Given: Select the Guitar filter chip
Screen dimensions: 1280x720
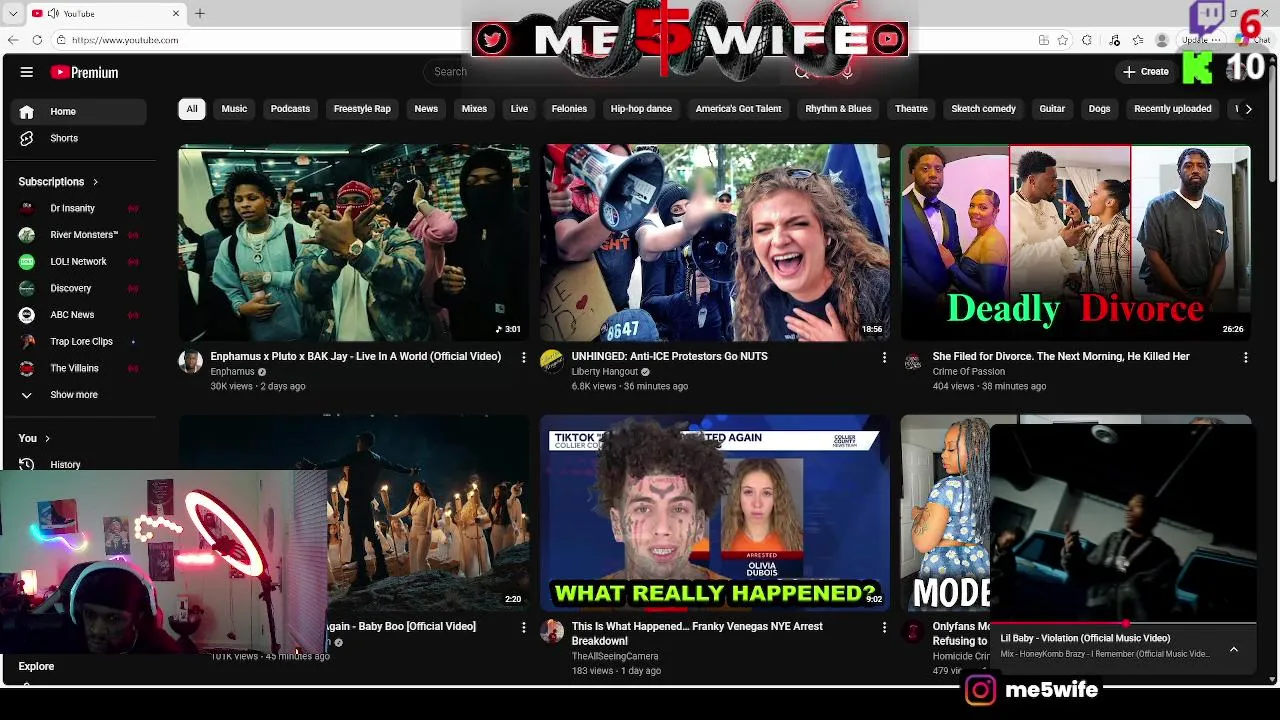Looking at the screenshot, I should (1052, 109).
